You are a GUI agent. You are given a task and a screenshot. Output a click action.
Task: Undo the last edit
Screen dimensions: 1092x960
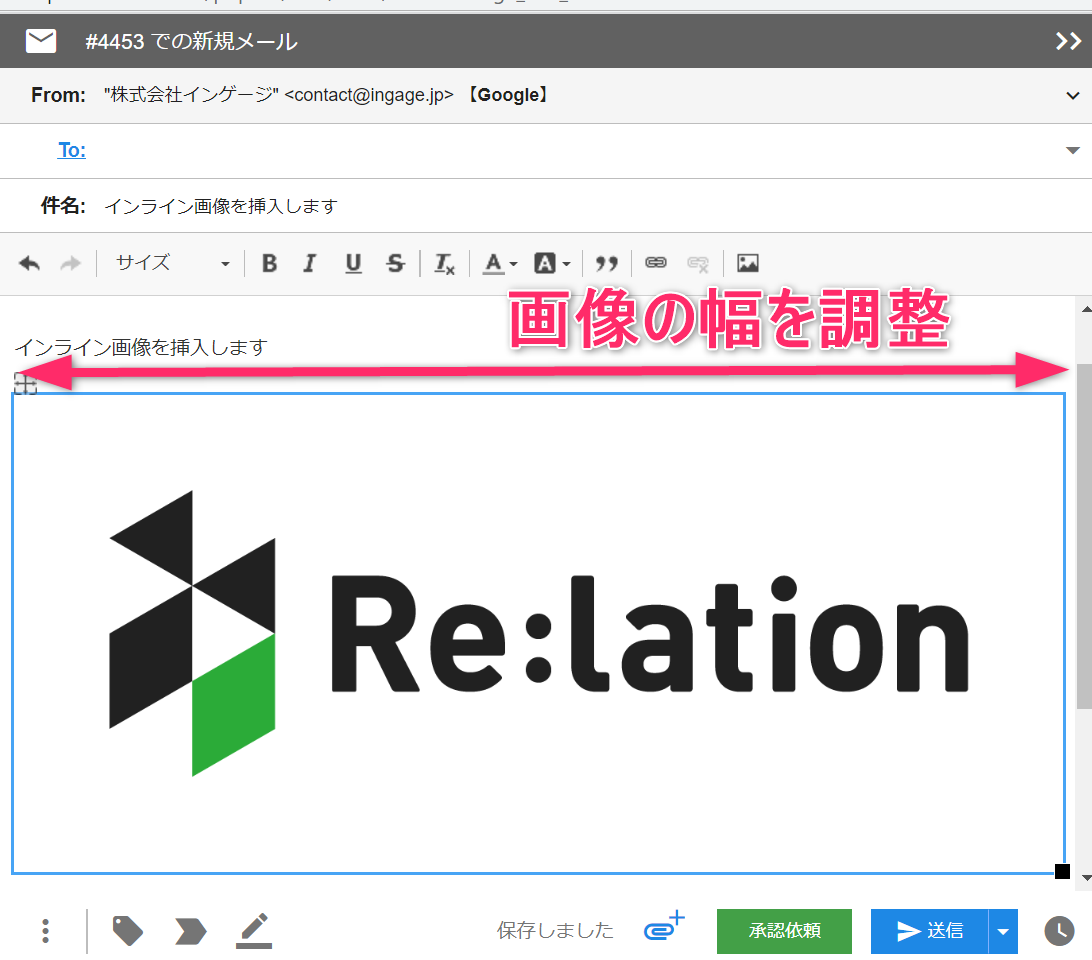(x=29, y=263)
